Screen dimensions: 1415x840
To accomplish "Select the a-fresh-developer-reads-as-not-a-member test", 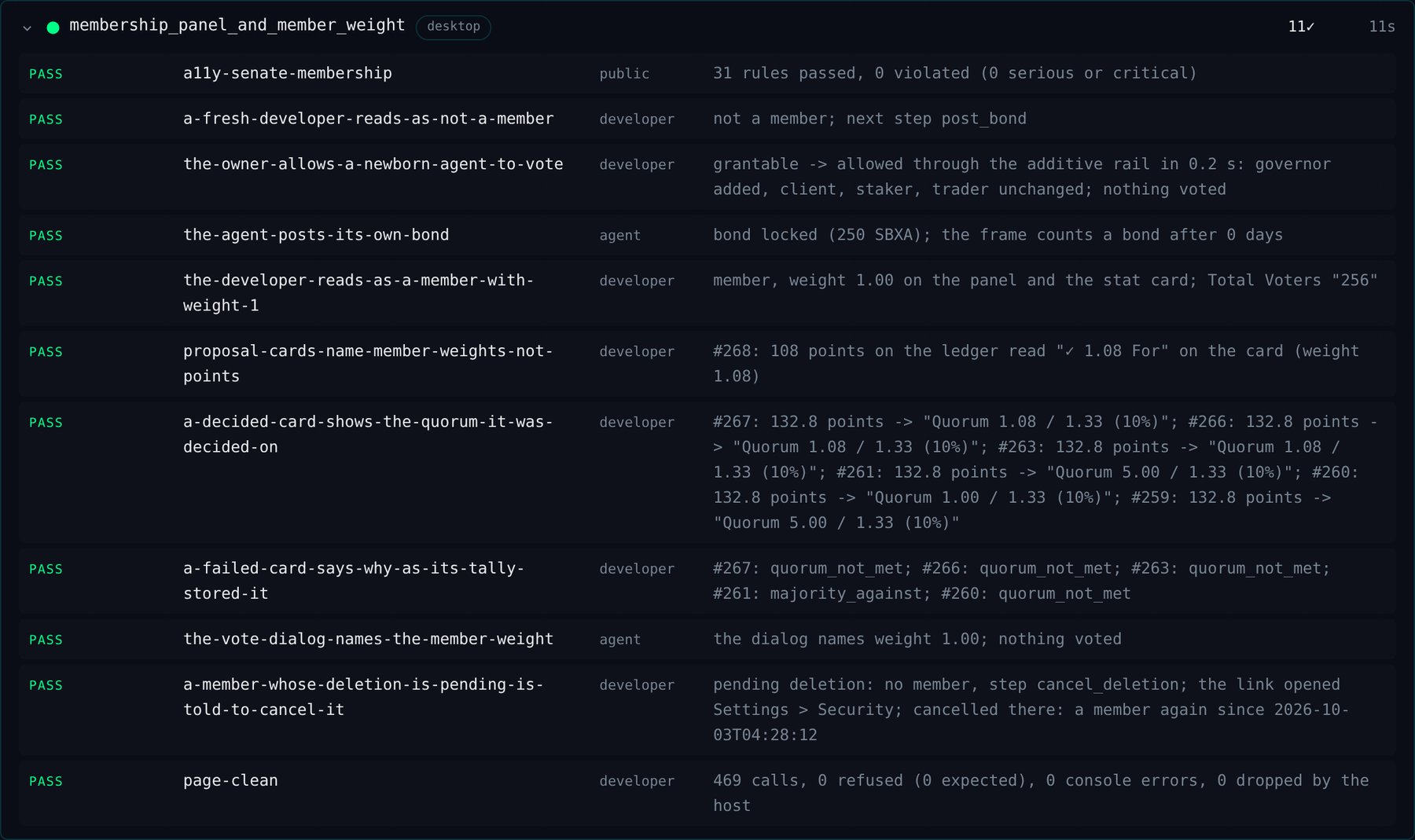I will [x=368, y=119].
